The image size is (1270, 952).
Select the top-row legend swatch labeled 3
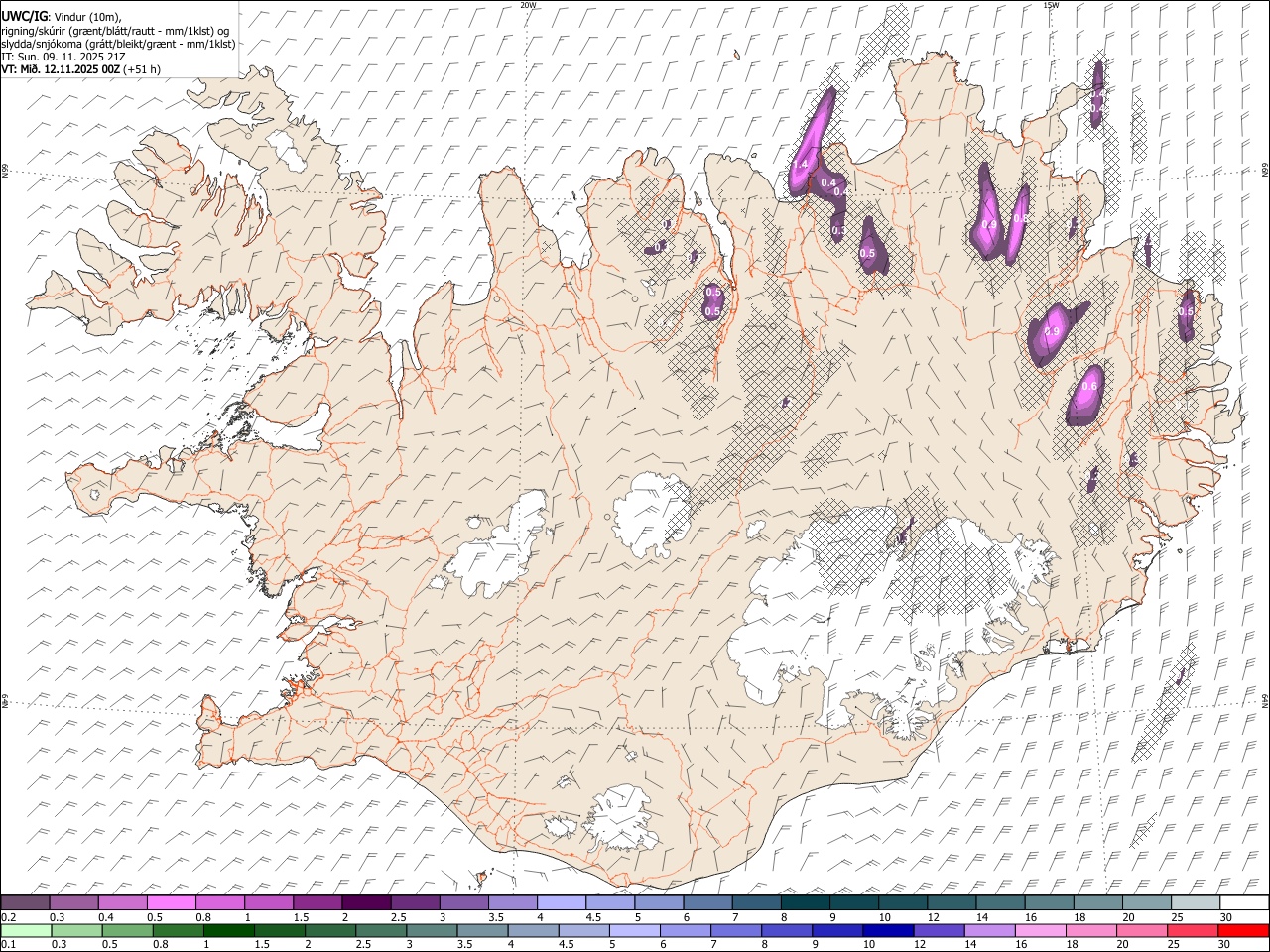[463, 903]
